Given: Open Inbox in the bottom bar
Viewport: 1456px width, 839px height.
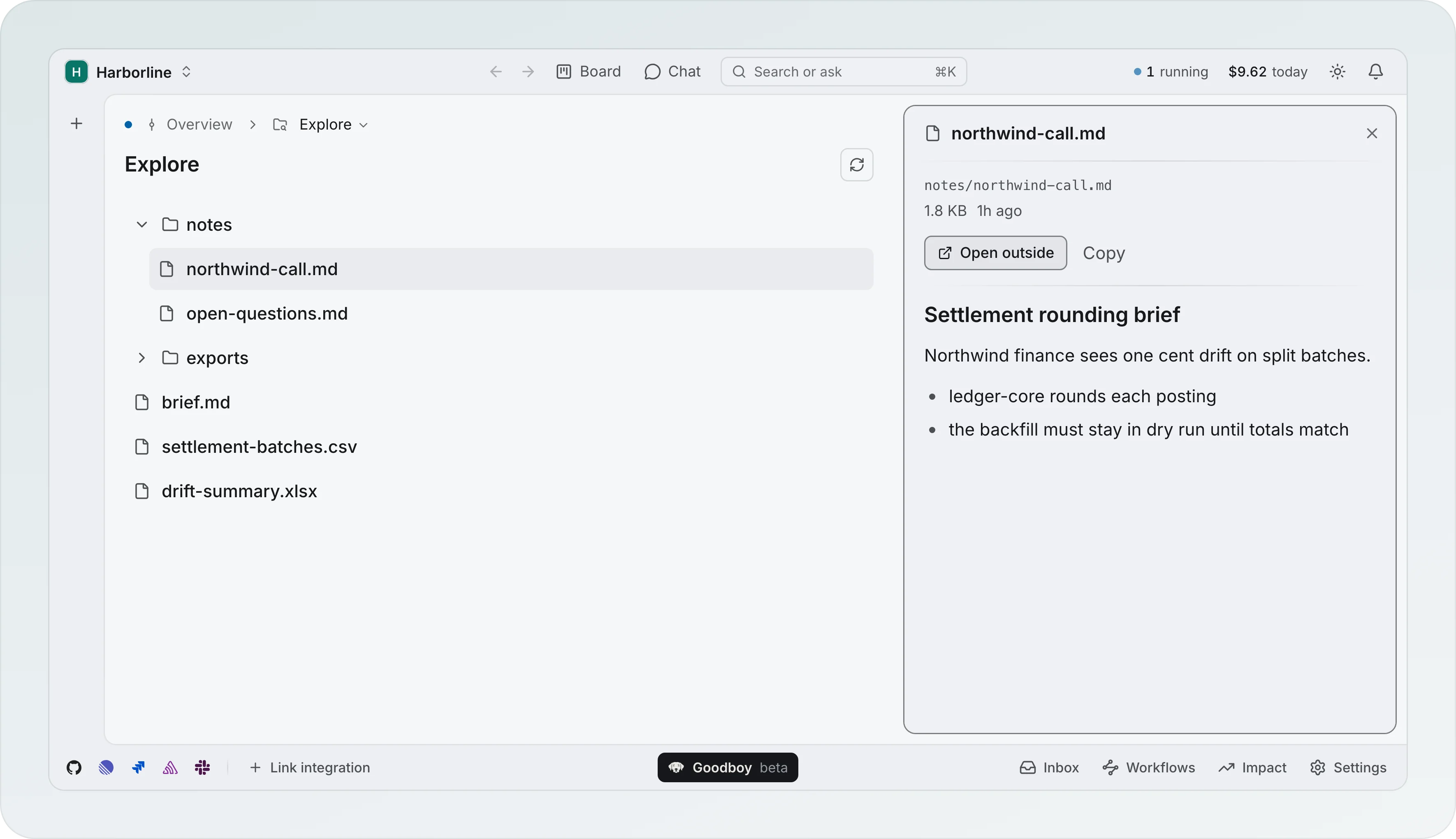Looking at the screenshot, I should pos(1049,767).
